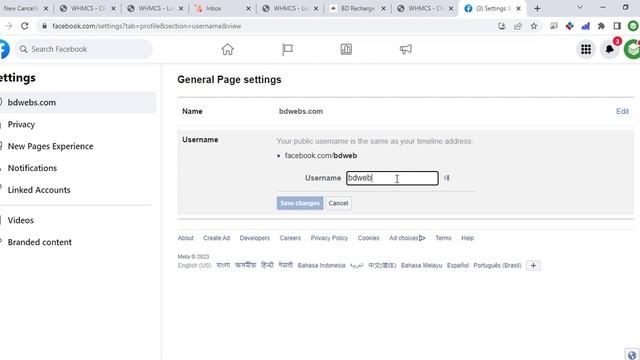
Task: Open the account profile picture icon
Action: (632, 49)
